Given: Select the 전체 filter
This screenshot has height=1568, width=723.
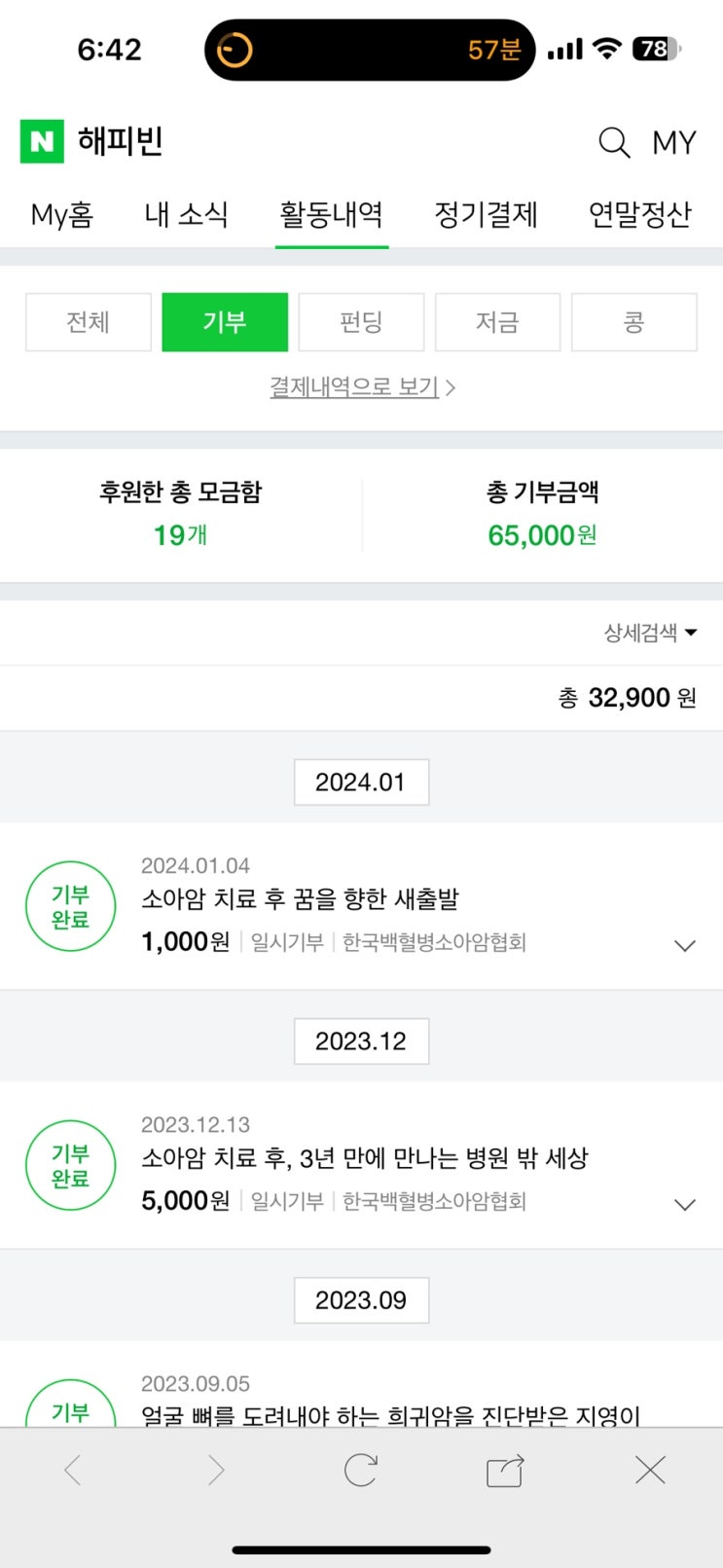Looking at the screenshot, I should tap(89, 322).
